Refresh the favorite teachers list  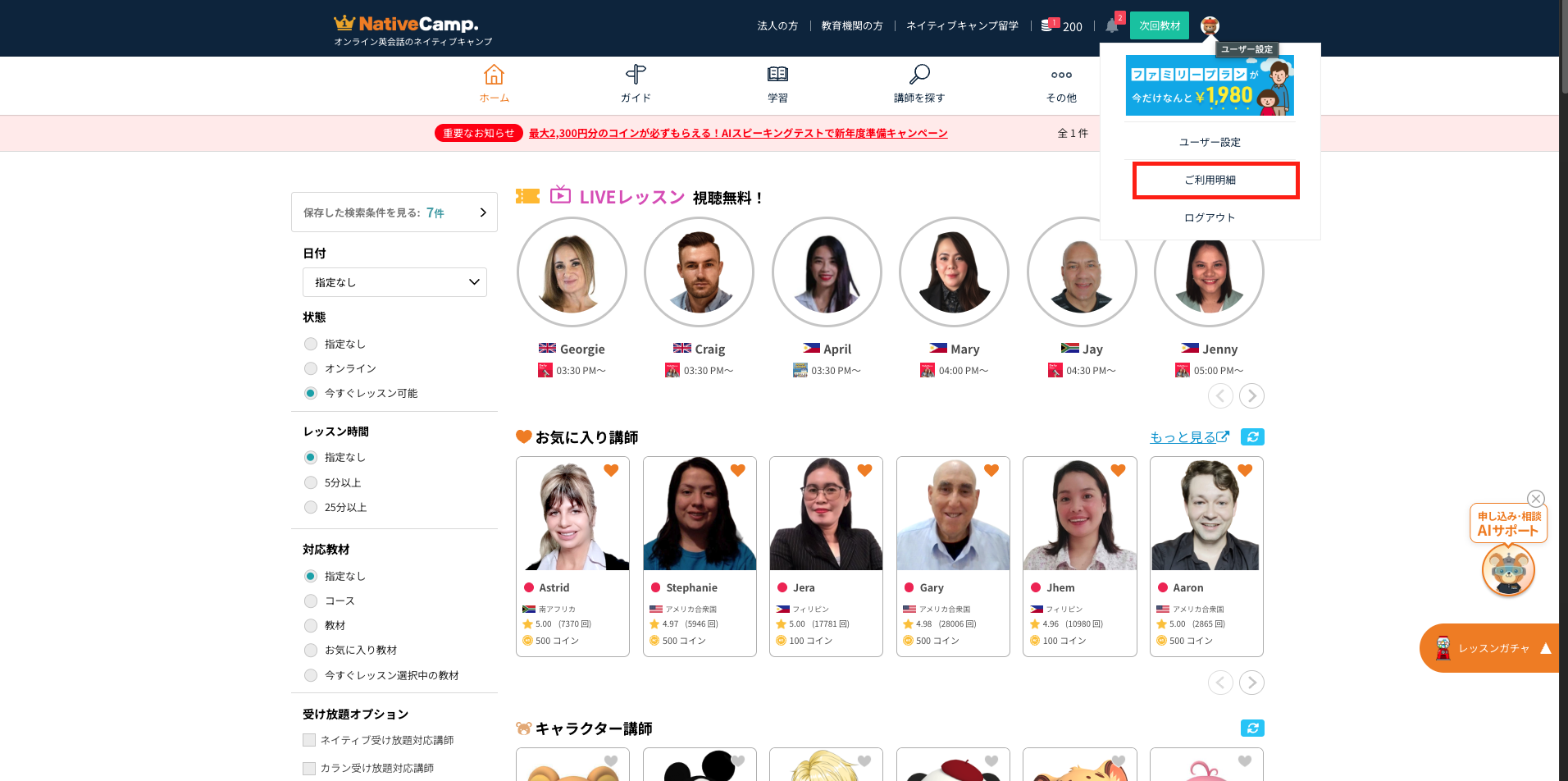[x=1252, y=437]
